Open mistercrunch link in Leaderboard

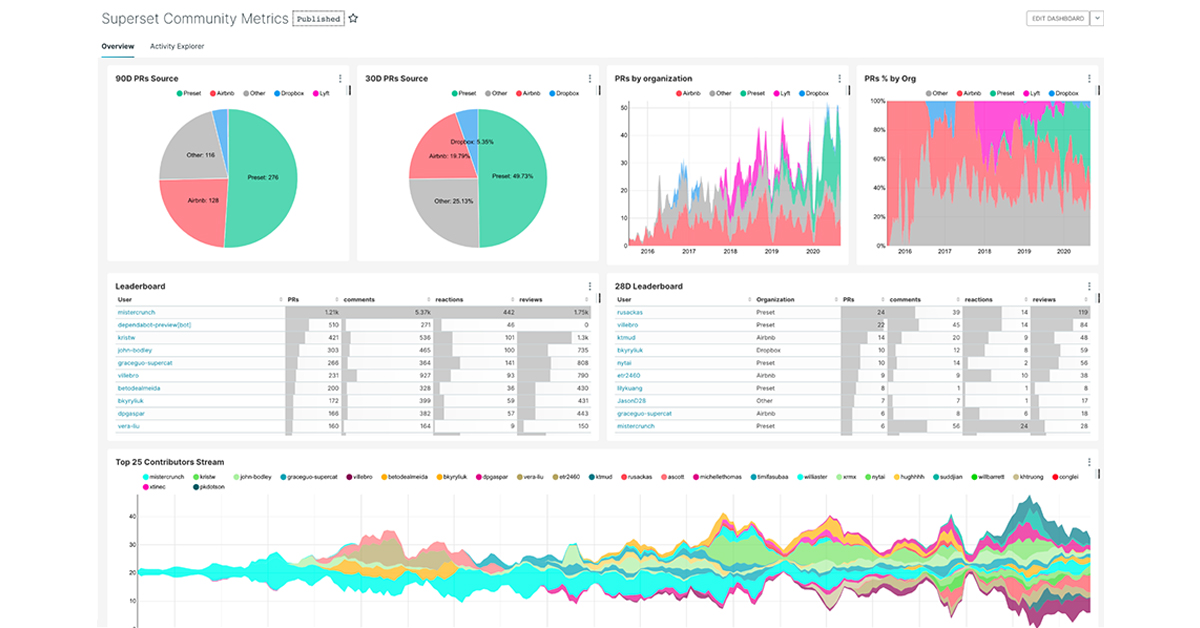(x=136, y=313)
